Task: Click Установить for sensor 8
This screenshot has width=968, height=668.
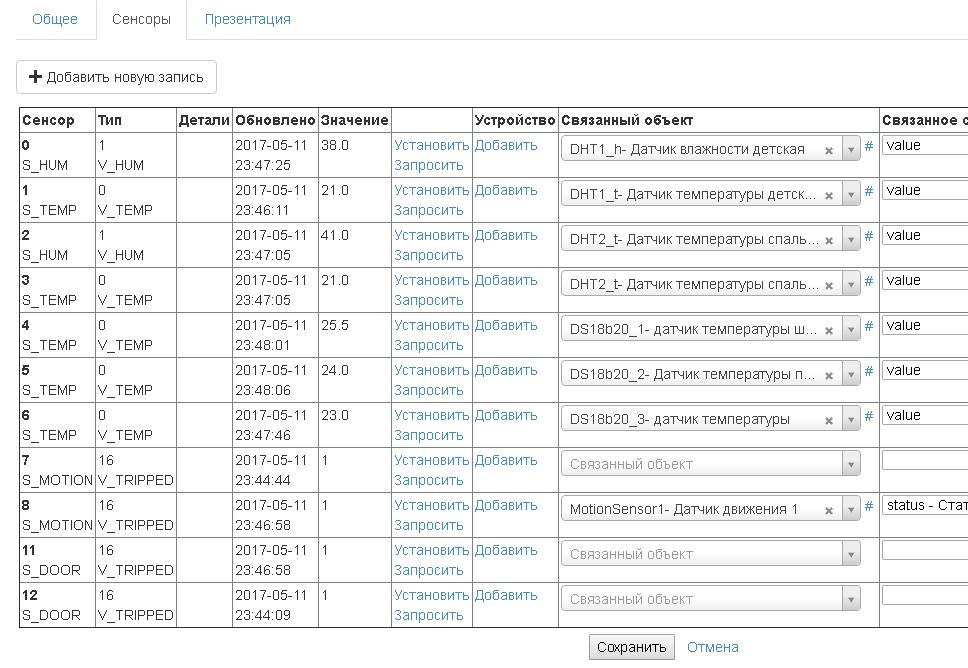Action: [432, 506]
